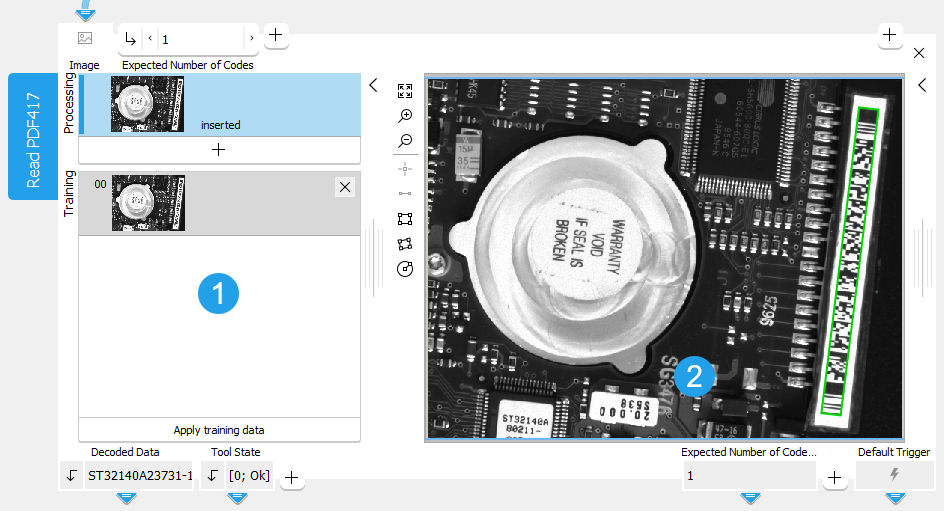
Task: Increment top Expected Number of Codes value
Action: click(x=251, y=39)
